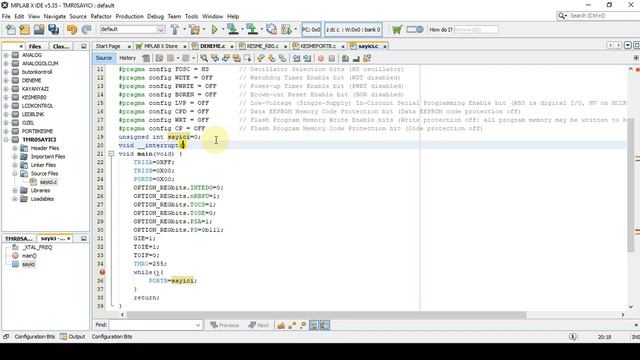This screenshot has height=360, width=640.
Task: Click the Build Project hammer icon
Action: coord(175,29)
